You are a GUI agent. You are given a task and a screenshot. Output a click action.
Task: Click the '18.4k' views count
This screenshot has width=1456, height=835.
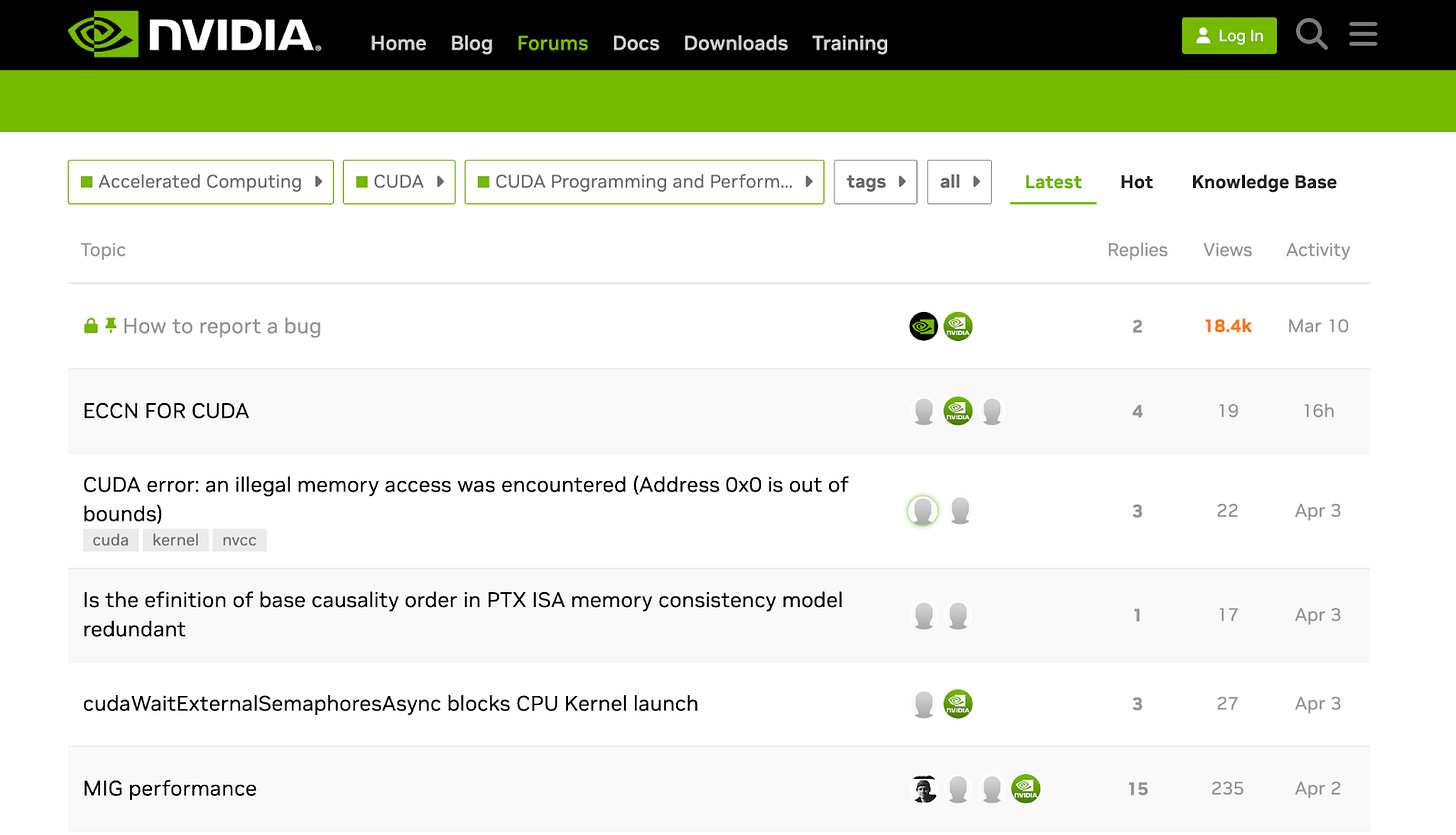1228,326
